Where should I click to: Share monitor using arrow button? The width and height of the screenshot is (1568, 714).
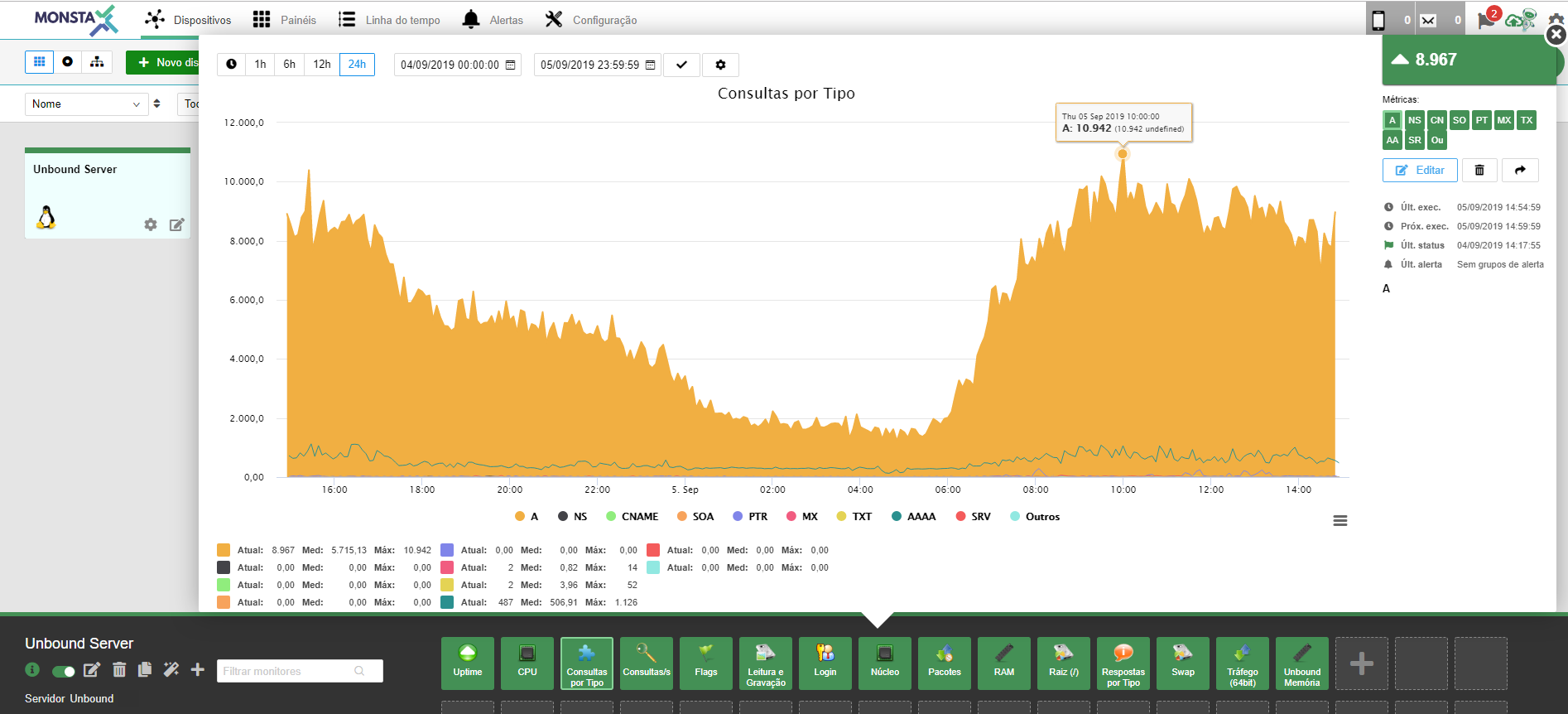point(1520,170)
